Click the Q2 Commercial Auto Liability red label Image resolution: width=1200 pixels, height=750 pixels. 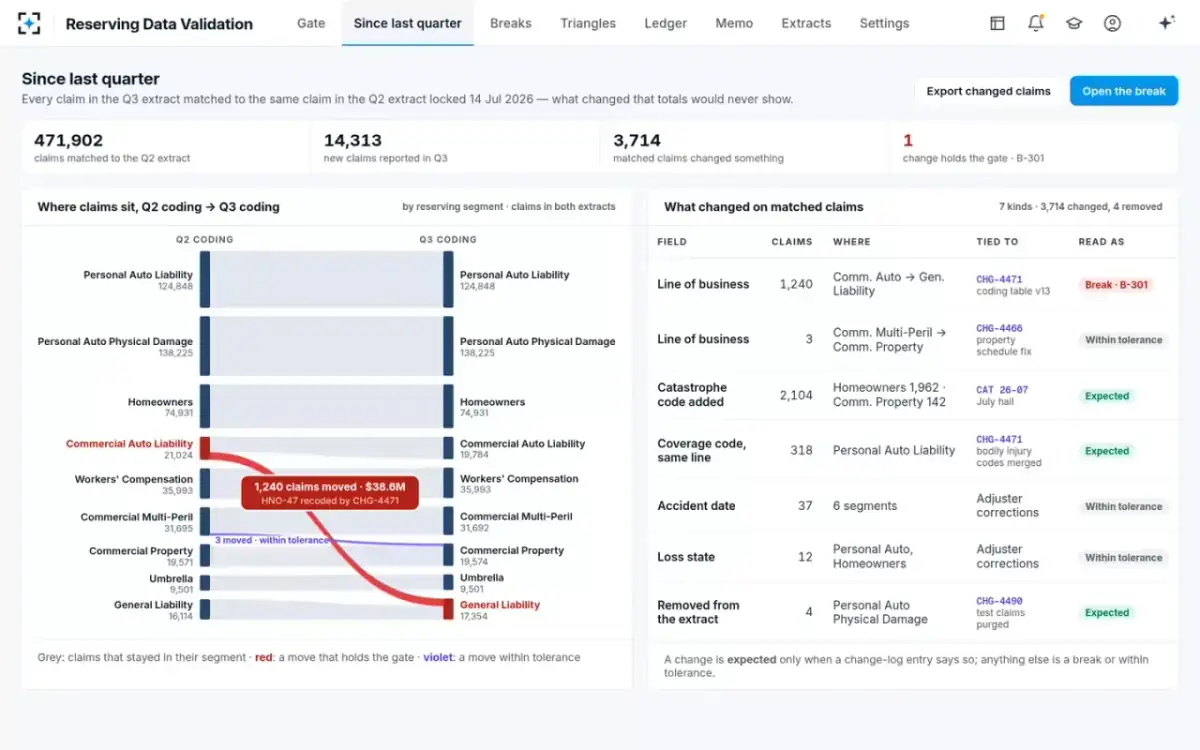(x=129, y=449)
